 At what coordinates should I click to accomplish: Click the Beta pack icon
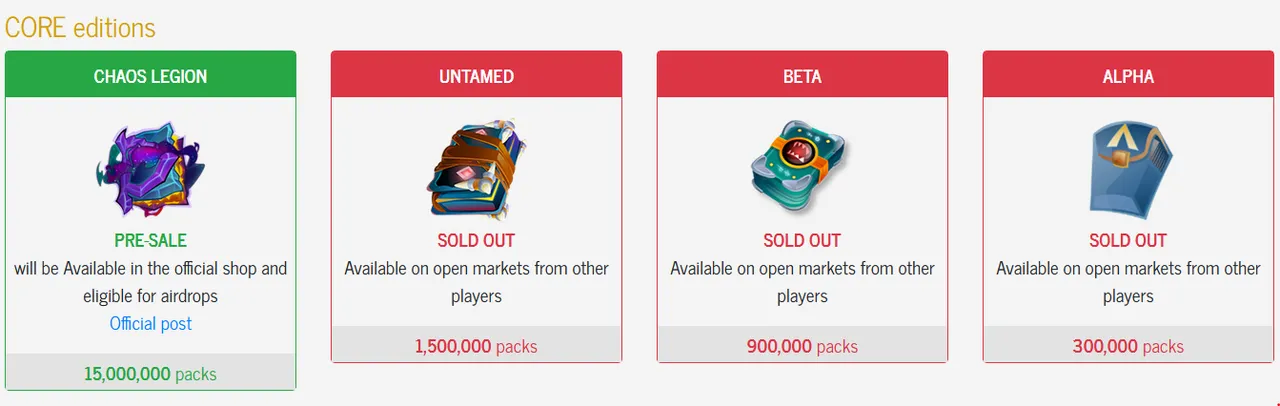[802, 169]
